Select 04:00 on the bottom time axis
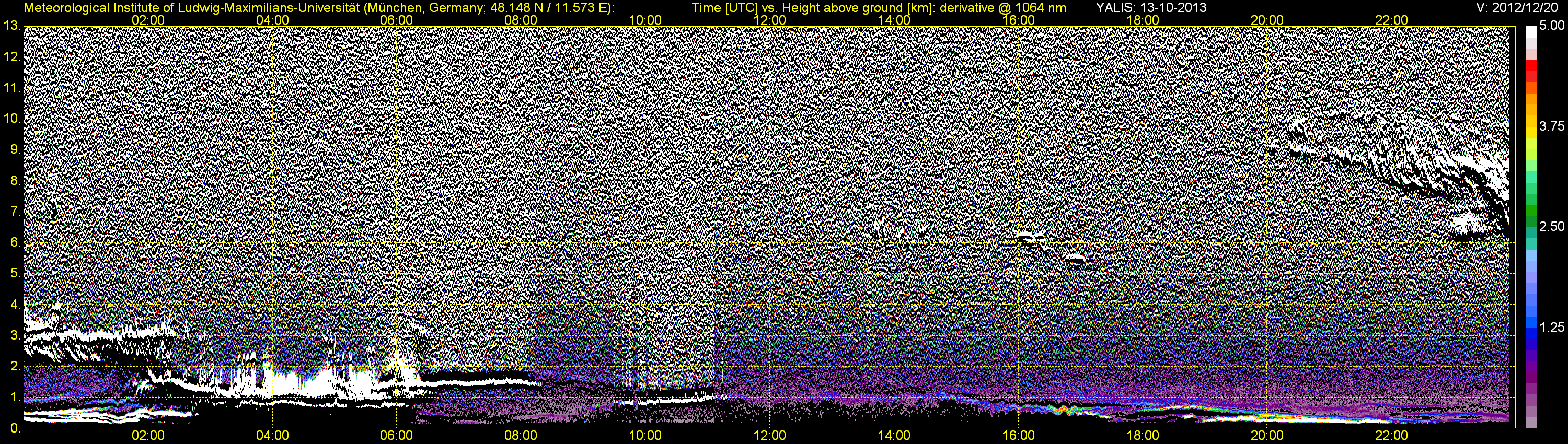The height and width of the screenshot is (444, 1568). coord(272,436)
